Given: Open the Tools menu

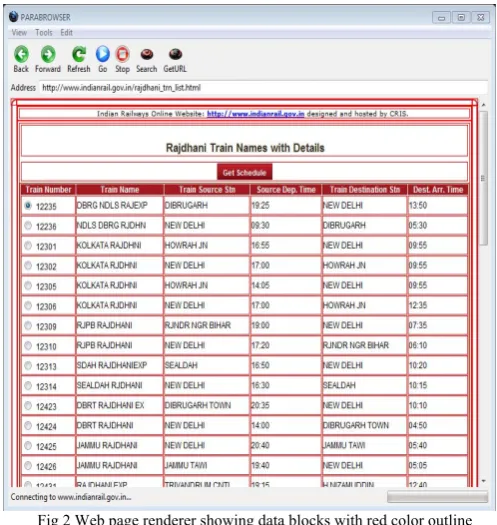Looking at the screenshot, I should [44, 32].
